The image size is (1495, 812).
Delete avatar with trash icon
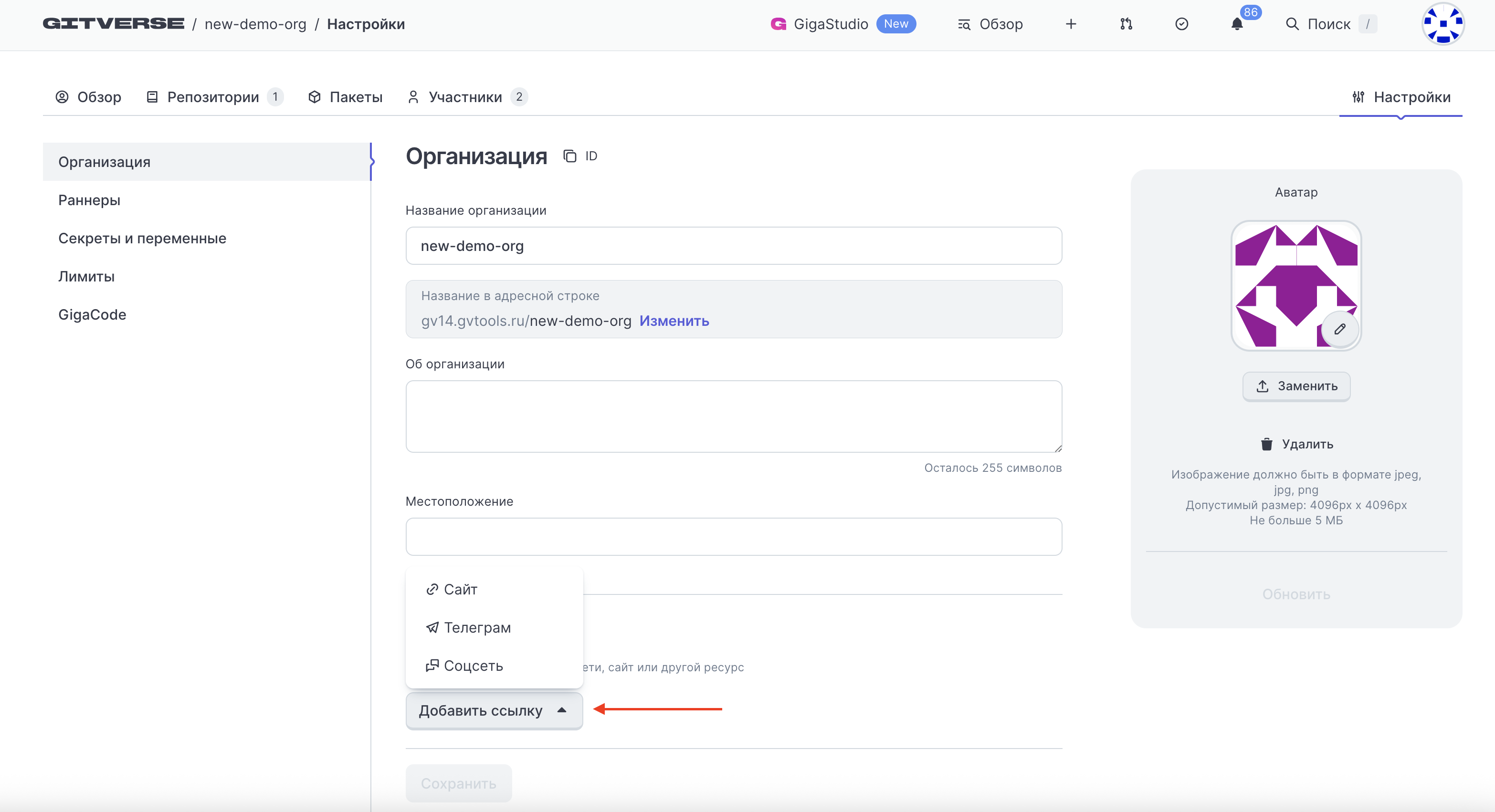pyautogui.click(x=1296, y=444)
